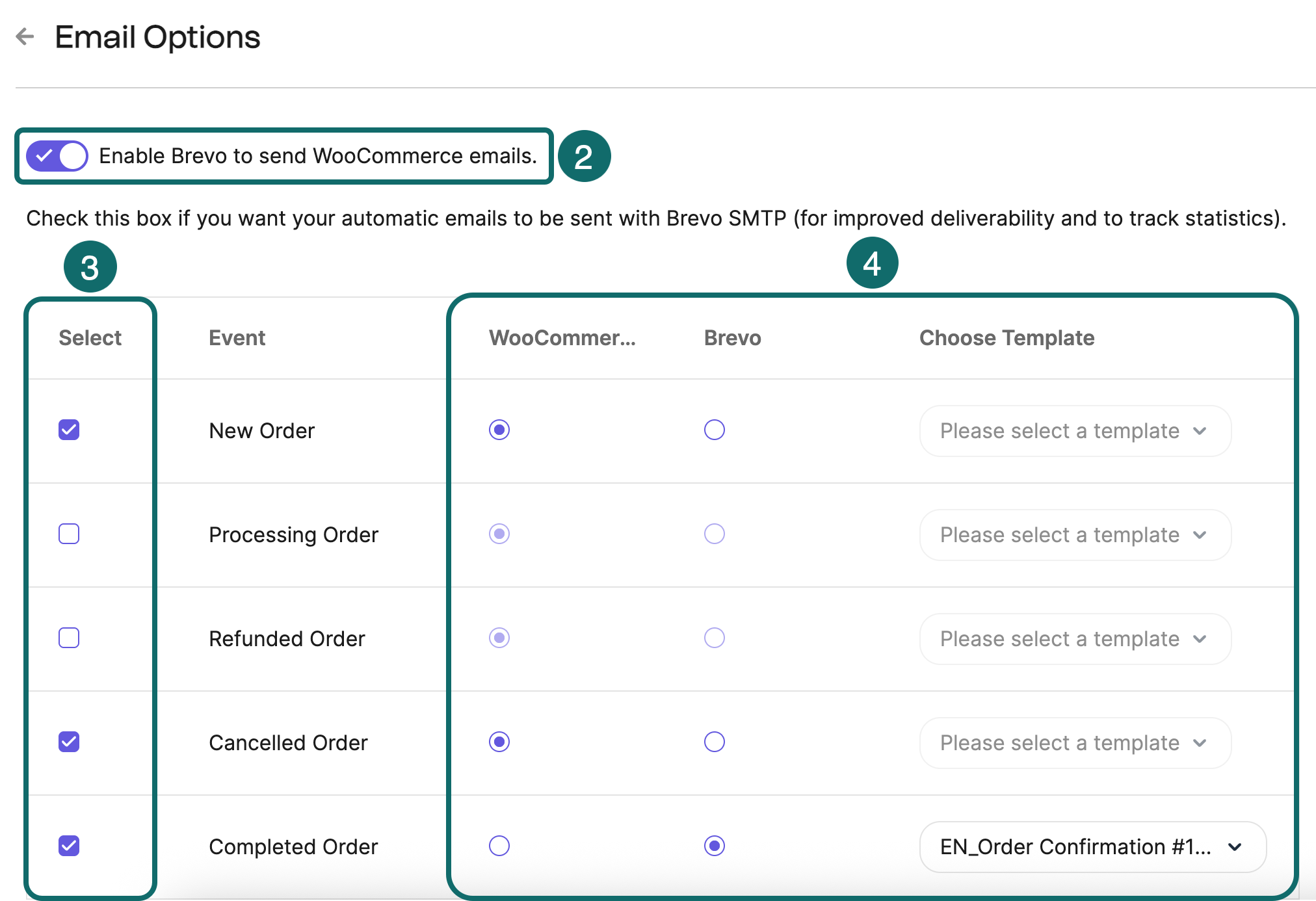Open template dropdown for Cancelled Order
1316x901 pixels.
(x=1074, y=742)
